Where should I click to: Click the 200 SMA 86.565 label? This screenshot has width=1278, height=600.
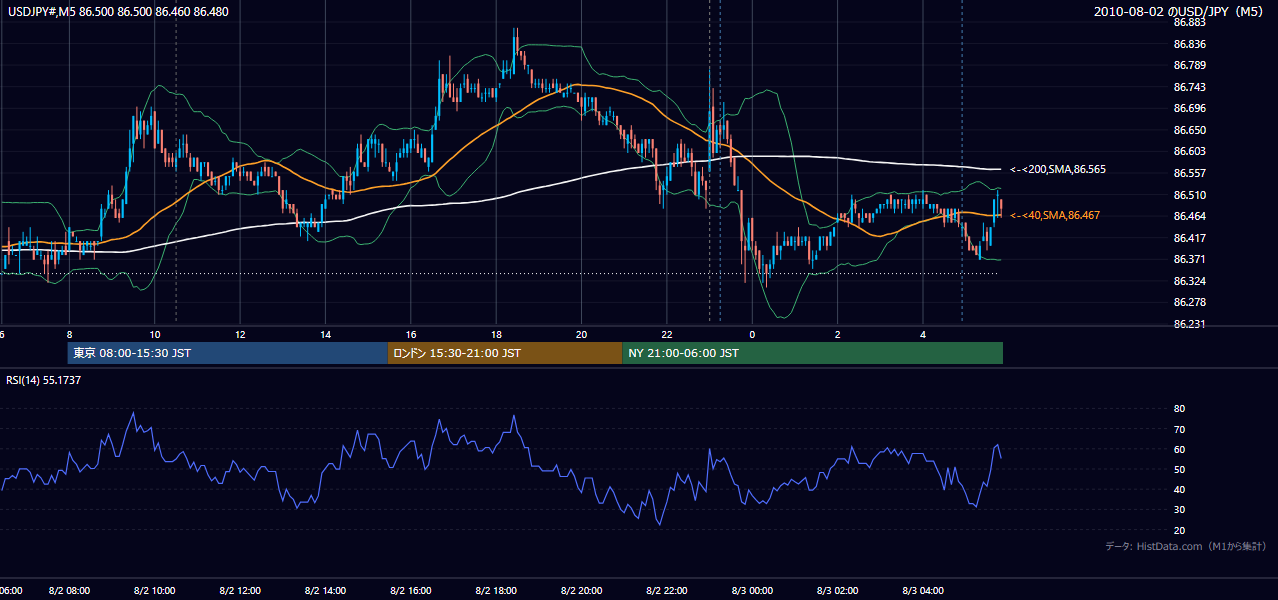tap(1057, 170)
